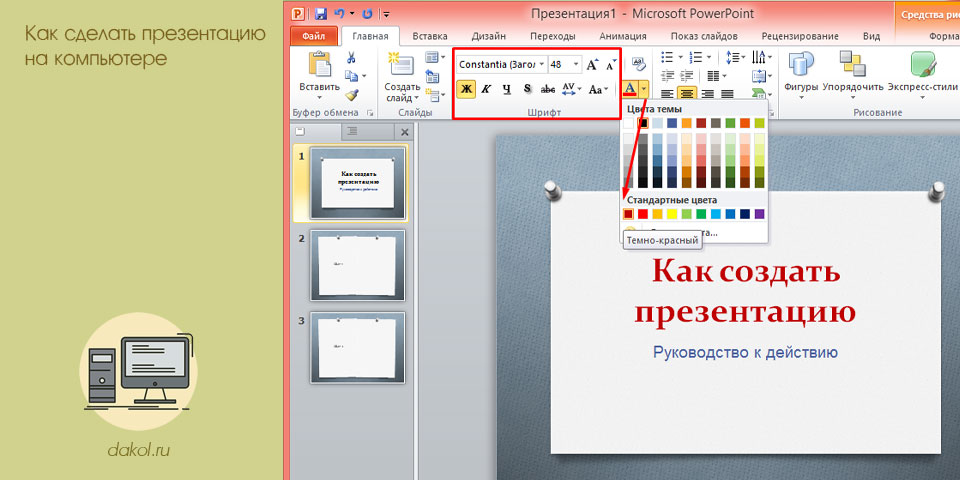Switch to the Показ слайдов ribbon tab

[x=704, y=36]
